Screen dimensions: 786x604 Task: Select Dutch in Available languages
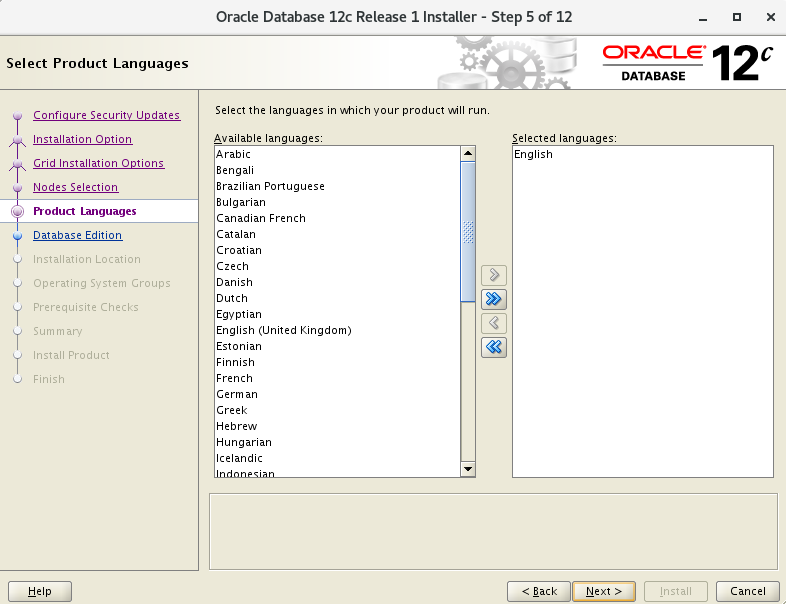coord(337,298)
